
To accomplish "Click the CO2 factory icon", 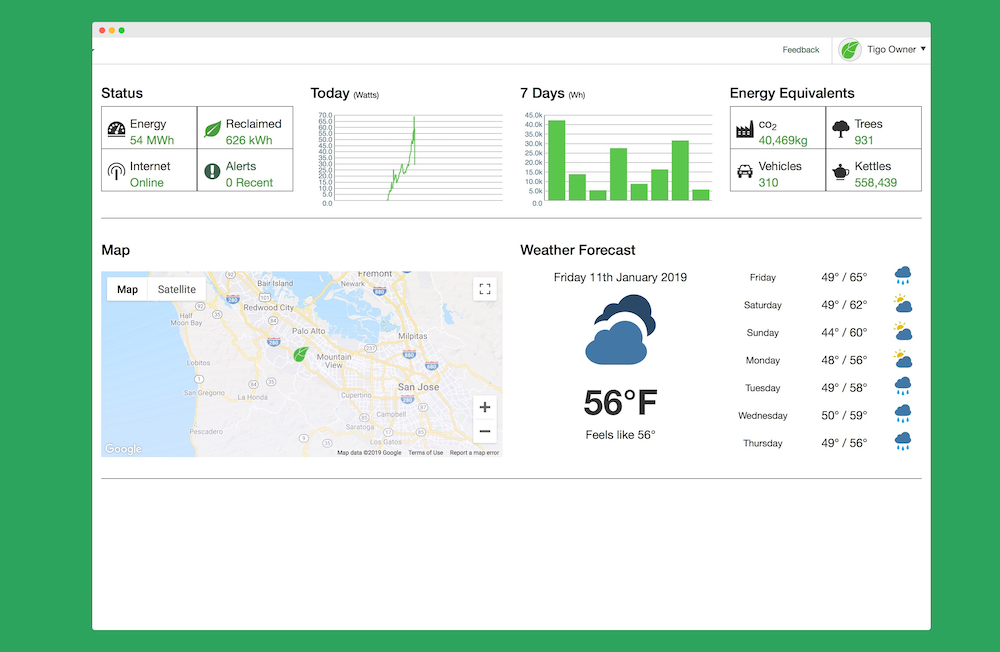I will [x=744, y=129].
